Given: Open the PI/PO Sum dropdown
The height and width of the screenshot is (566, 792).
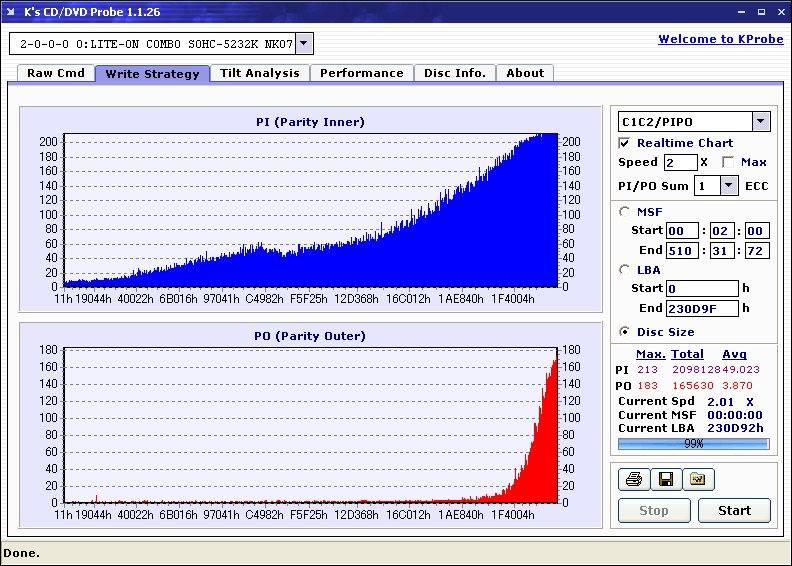Looking at the screenshot, I should tap(728, 186).
